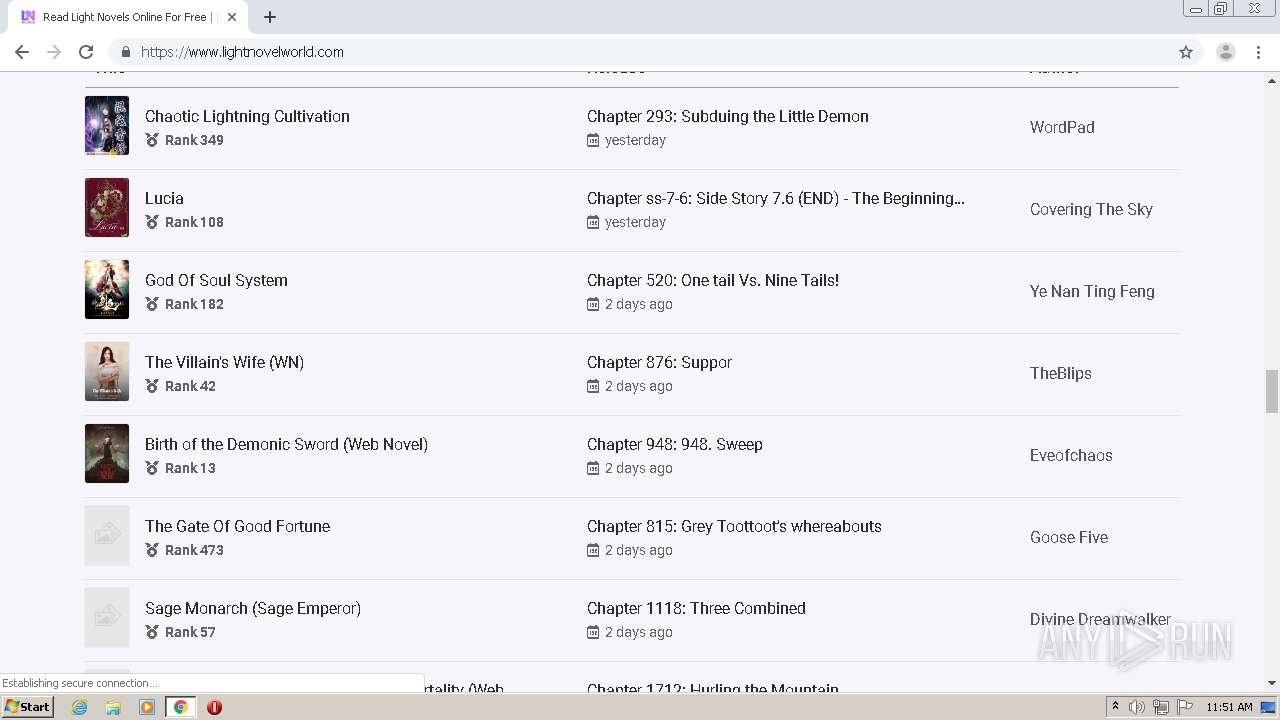Click the taskbar clock showing 11:51 AM
The height and width of the screenshot is (720, 1280).
[1229, 707]
